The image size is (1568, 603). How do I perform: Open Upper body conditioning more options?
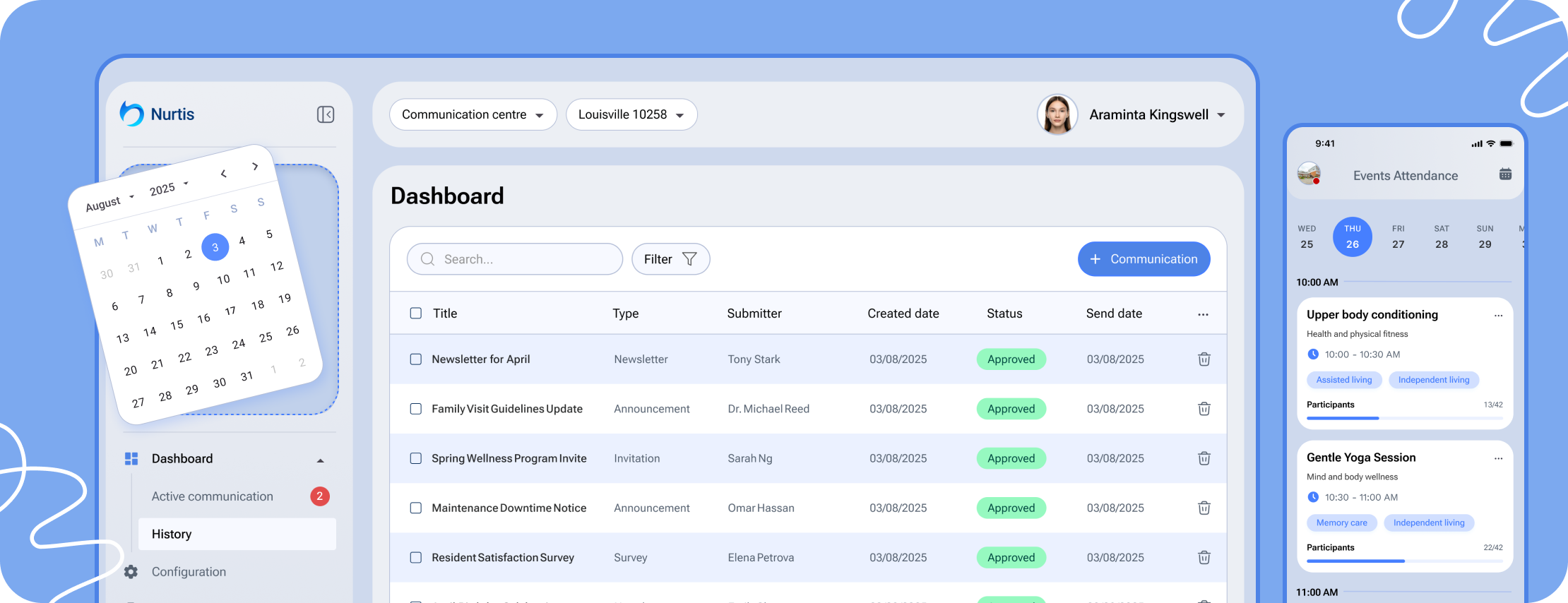pos(1498,316)
